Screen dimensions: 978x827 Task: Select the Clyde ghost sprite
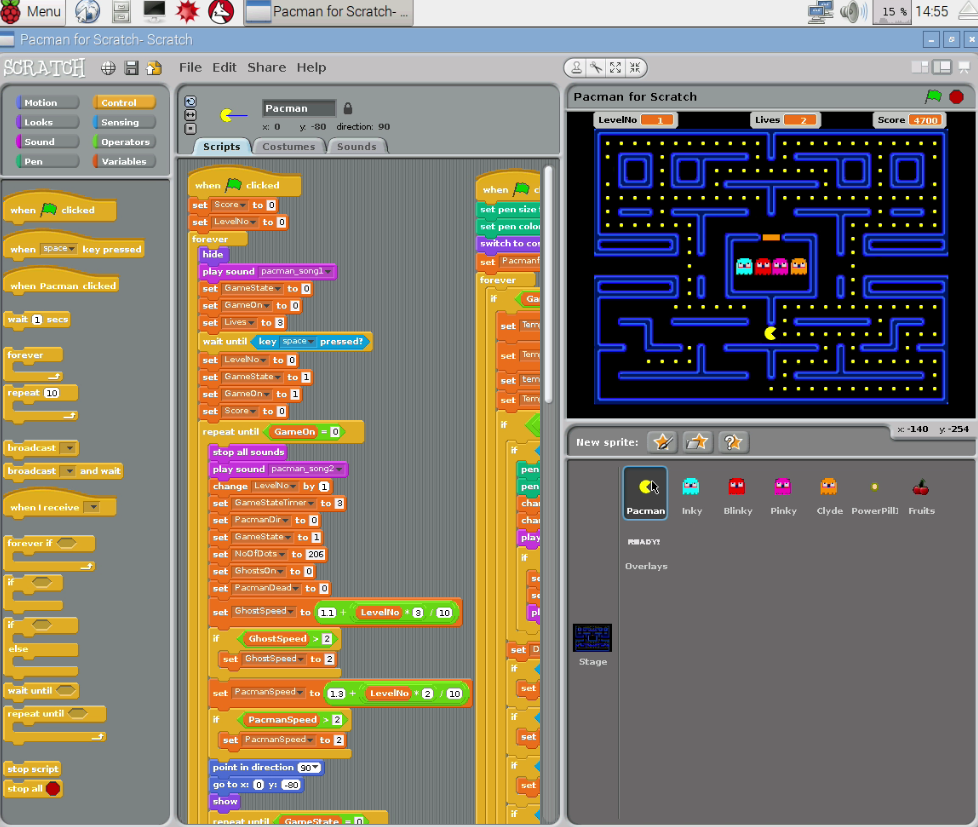(829, 496)
